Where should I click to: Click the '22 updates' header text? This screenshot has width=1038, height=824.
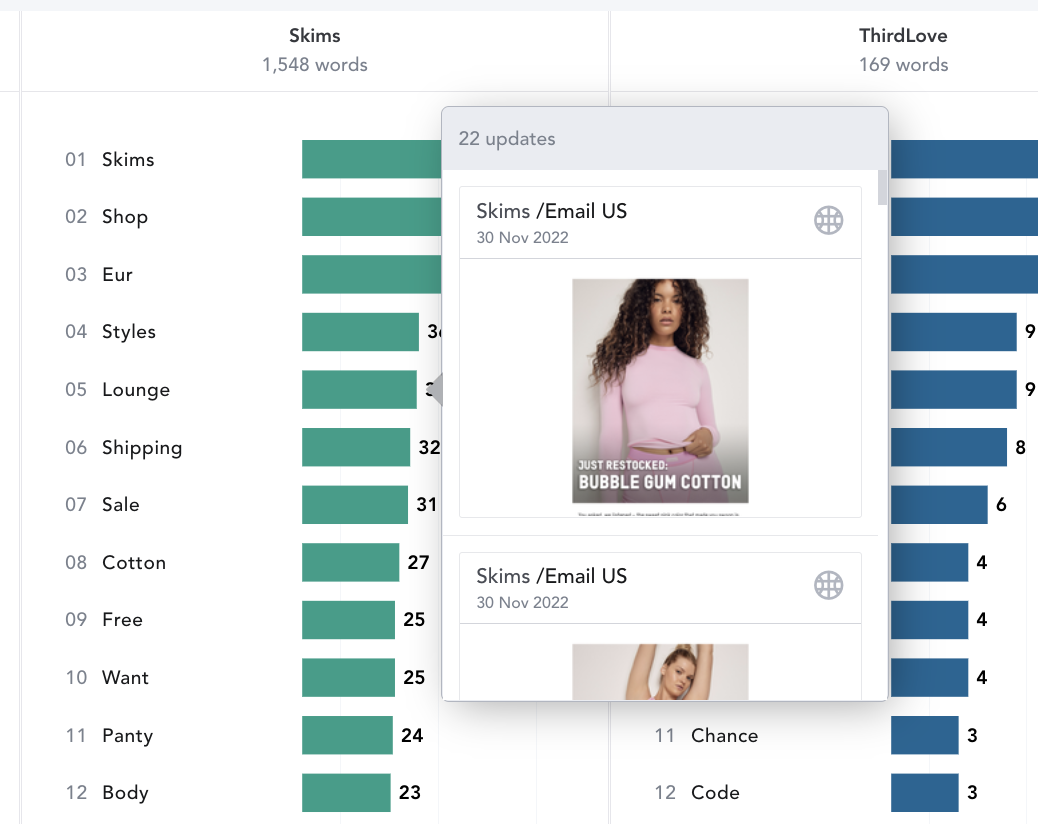click(x=507, y=139)
